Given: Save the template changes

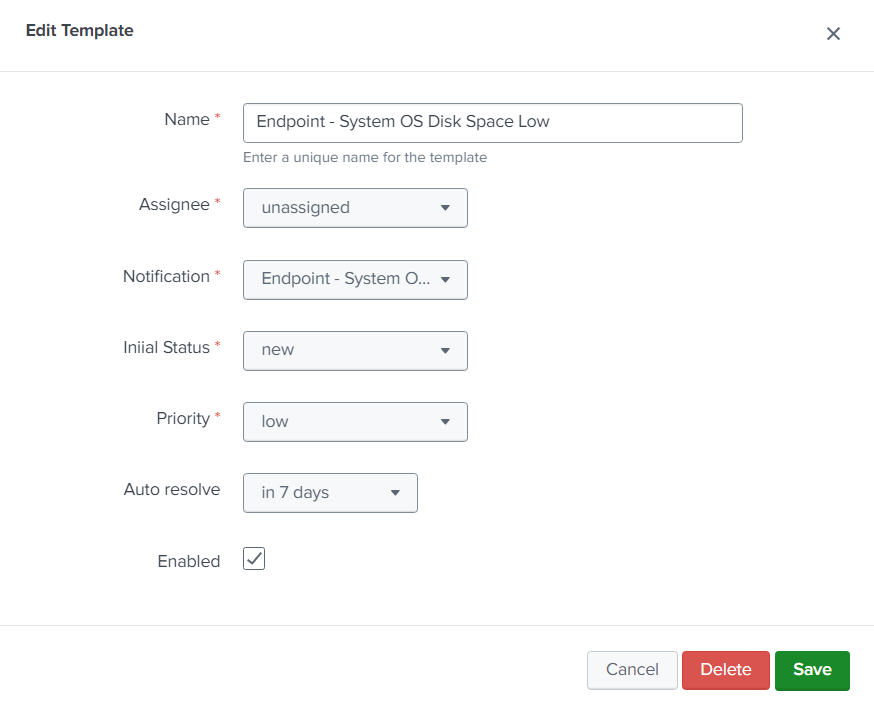Looking at the screenshot, I should click(x=812, y=670).
